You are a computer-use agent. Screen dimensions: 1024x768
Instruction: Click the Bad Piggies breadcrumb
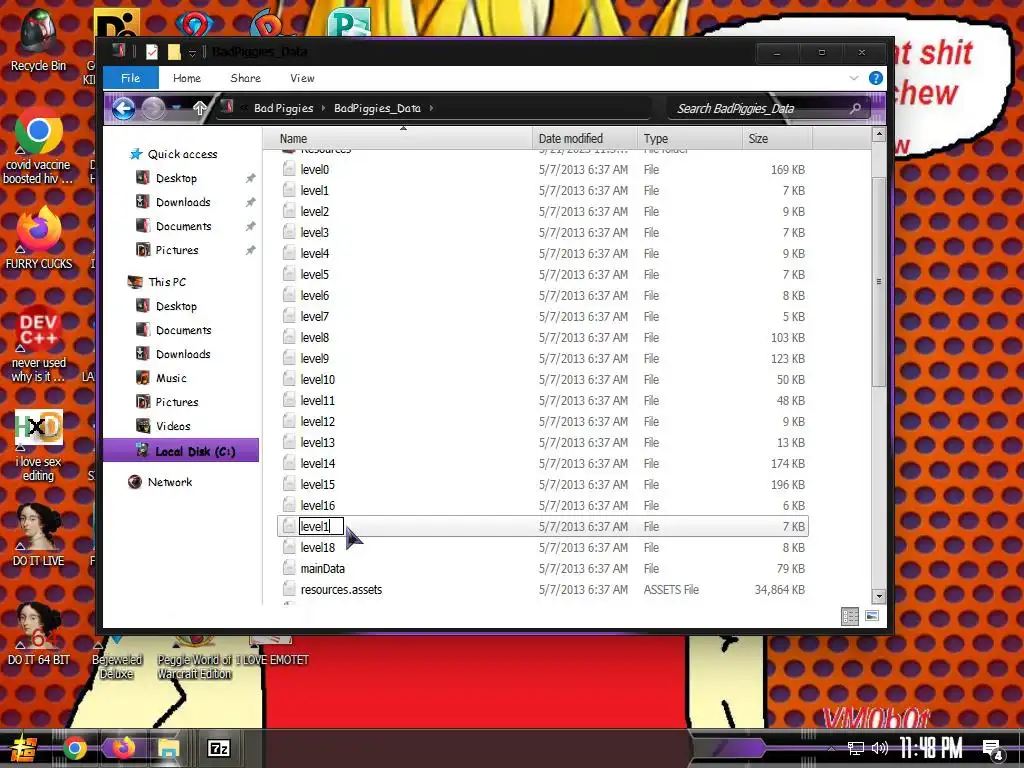(283, 108)
